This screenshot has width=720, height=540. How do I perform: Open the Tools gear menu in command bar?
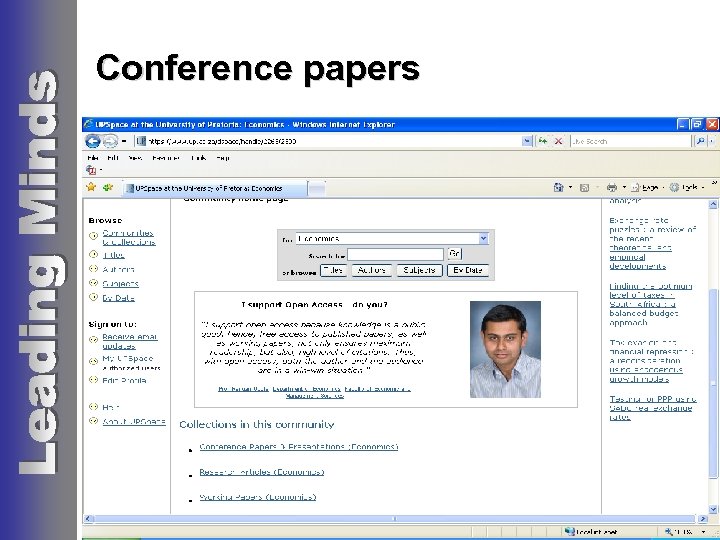[x=686, y=187]
